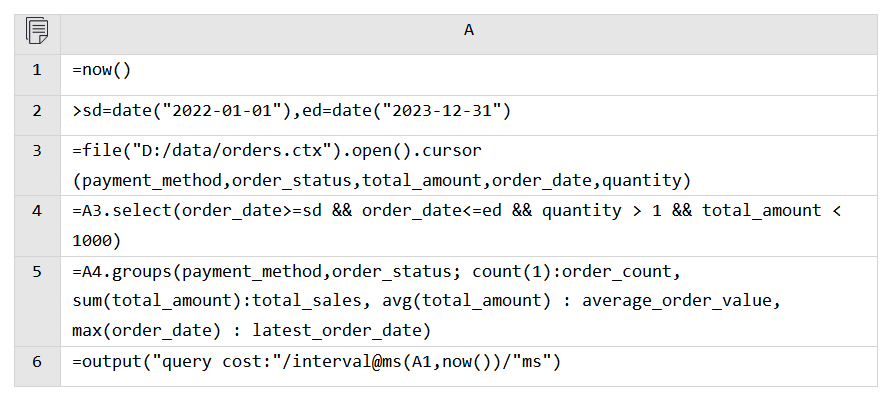
Task: Click the copy script icon in the grid corner
Action: [37, 31]
